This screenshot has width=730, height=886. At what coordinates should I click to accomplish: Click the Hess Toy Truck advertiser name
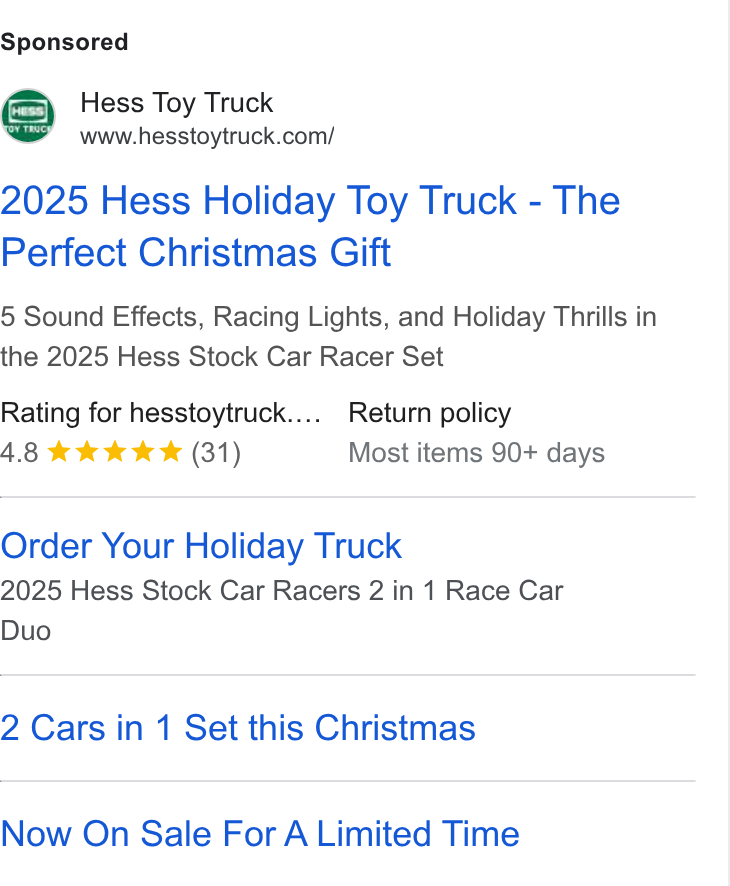click(x=176, y=103)
